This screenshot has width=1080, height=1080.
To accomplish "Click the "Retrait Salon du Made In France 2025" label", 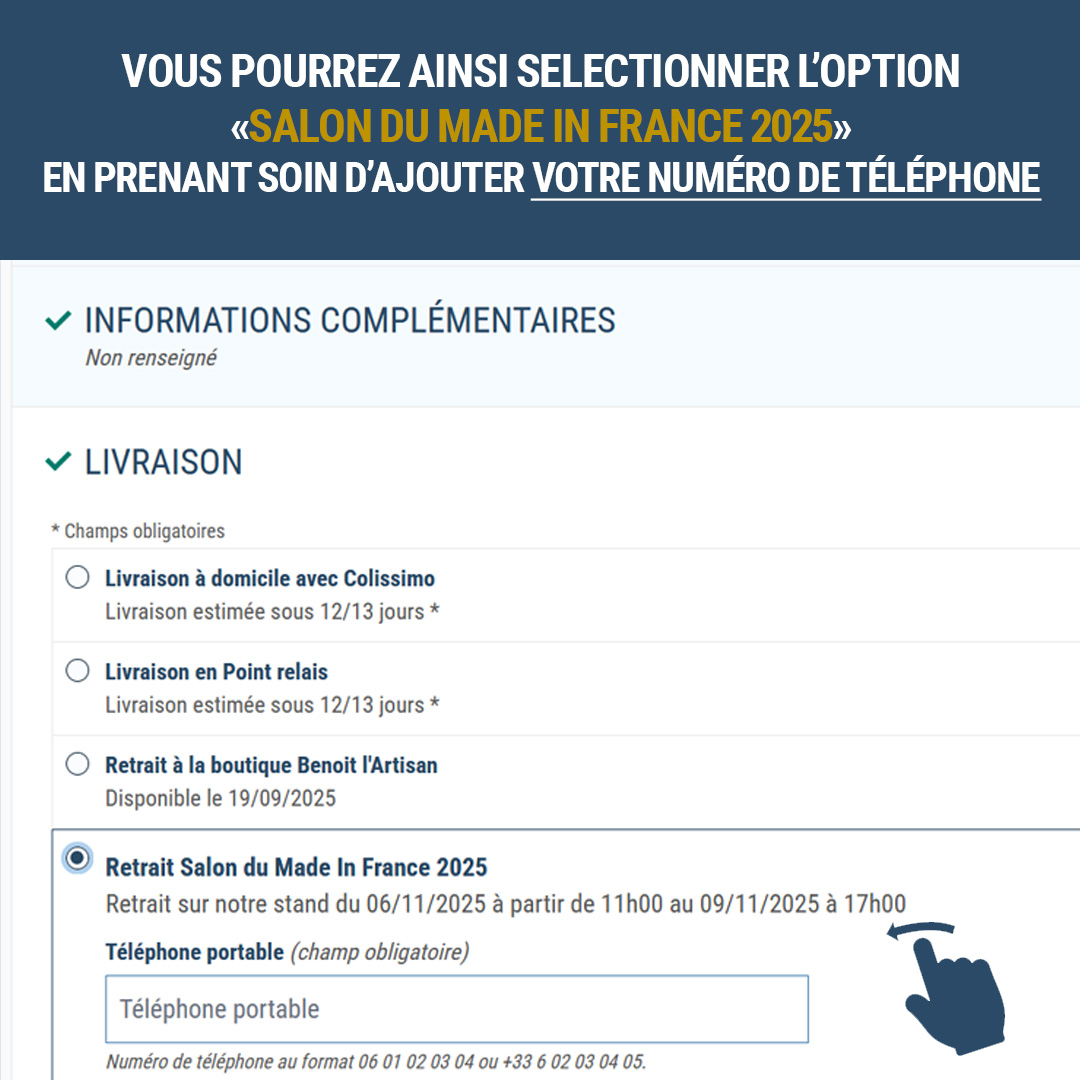I will [x=296, y=867].
